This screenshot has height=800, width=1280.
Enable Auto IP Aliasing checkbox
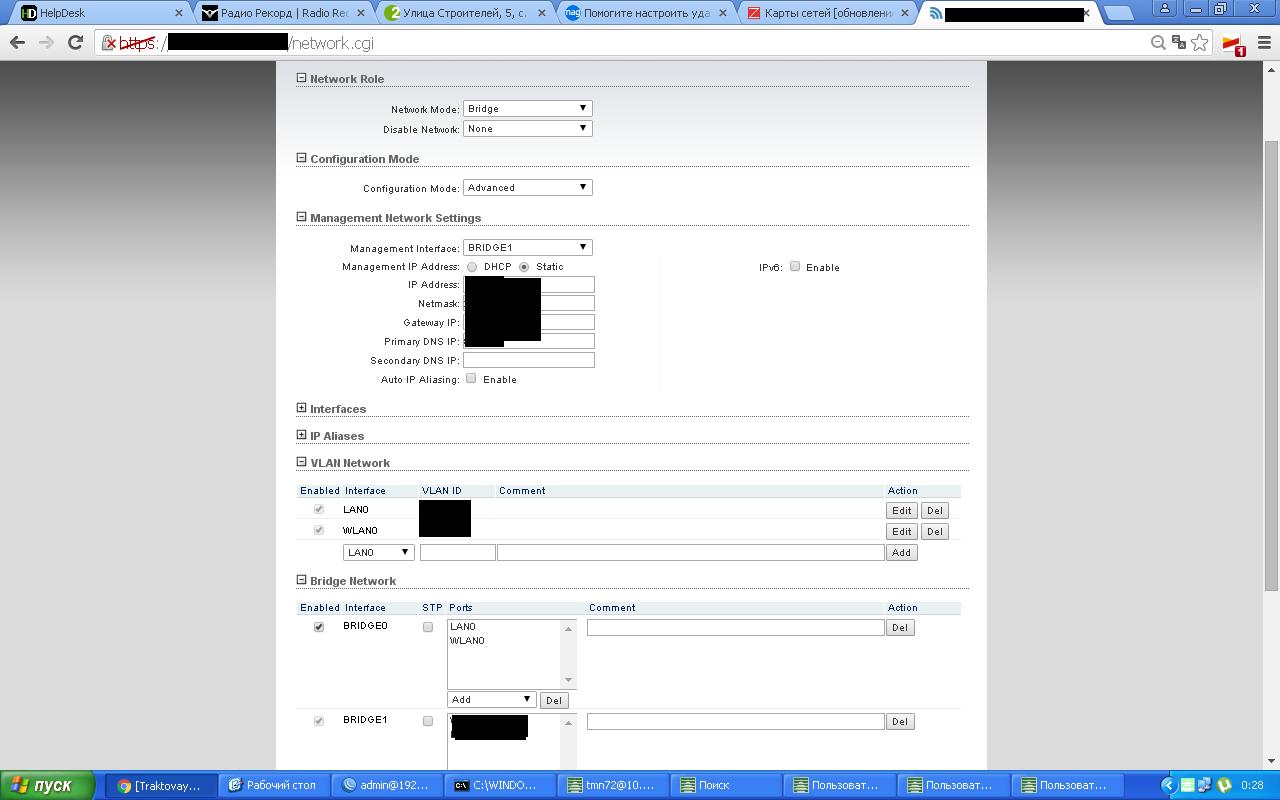(471, 378)
